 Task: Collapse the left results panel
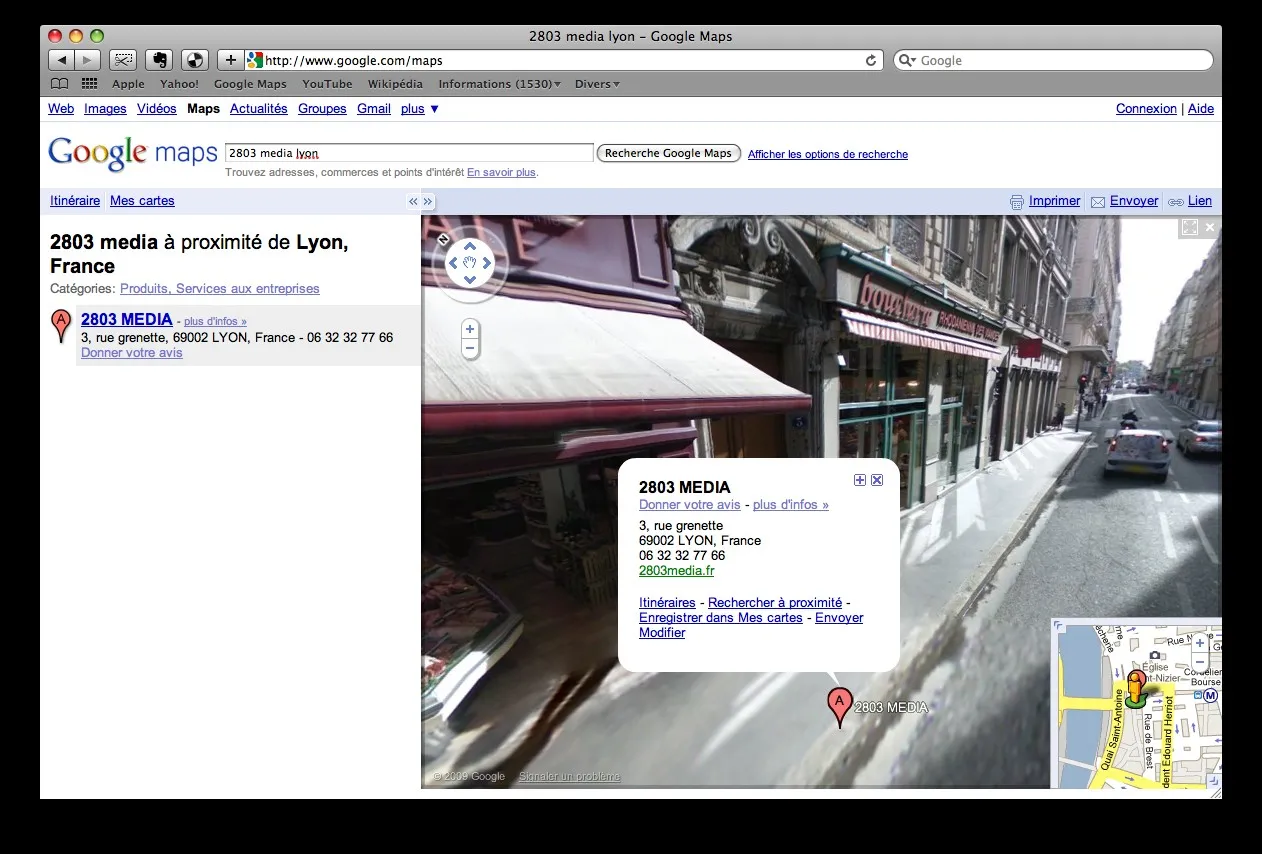(413, 201)
